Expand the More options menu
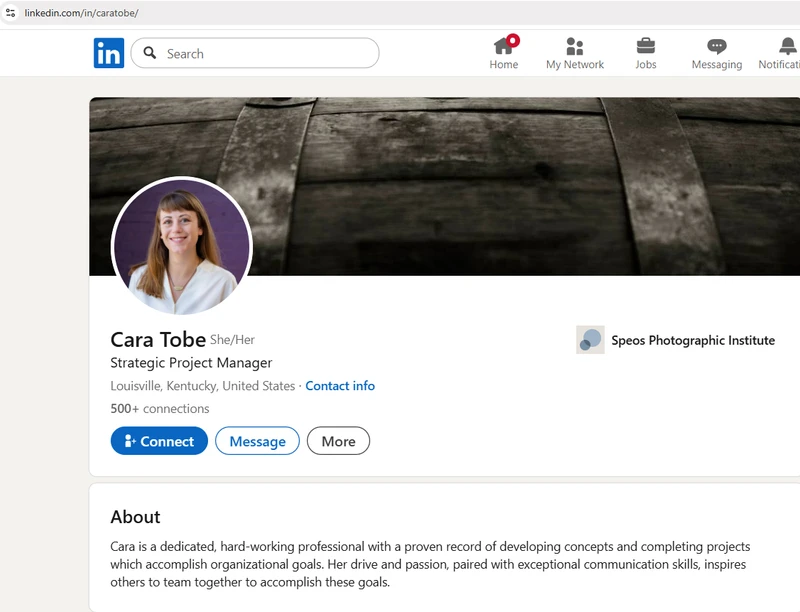This screenshot has height=612, width=800. click(338, 441)
